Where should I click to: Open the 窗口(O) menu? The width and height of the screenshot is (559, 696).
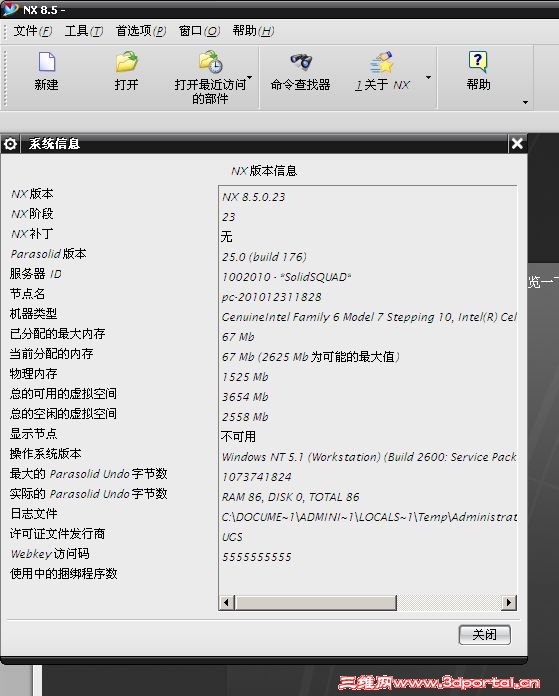point(199,31)
